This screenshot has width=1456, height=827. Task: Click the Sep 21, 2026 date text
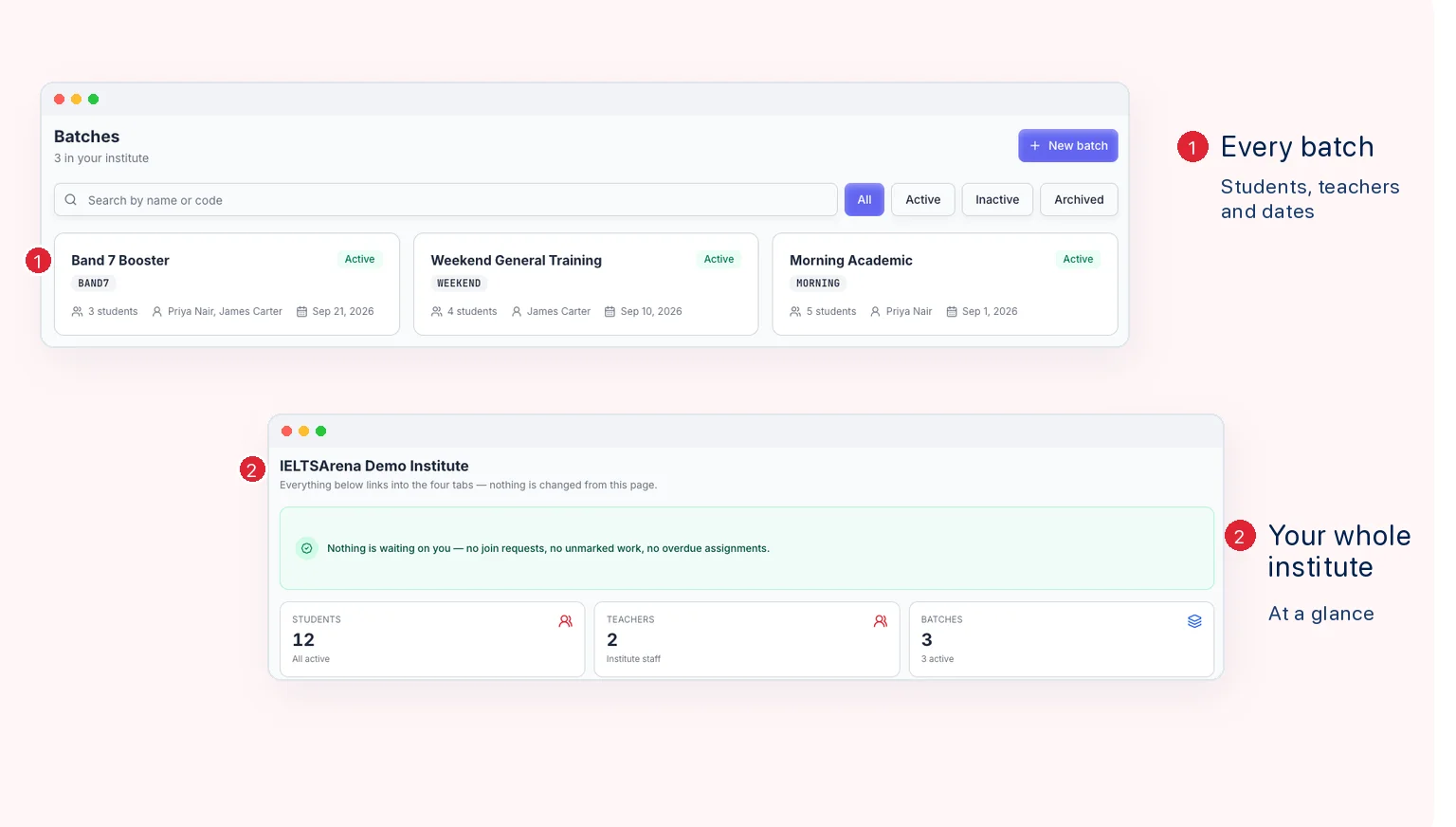[343, 311]
